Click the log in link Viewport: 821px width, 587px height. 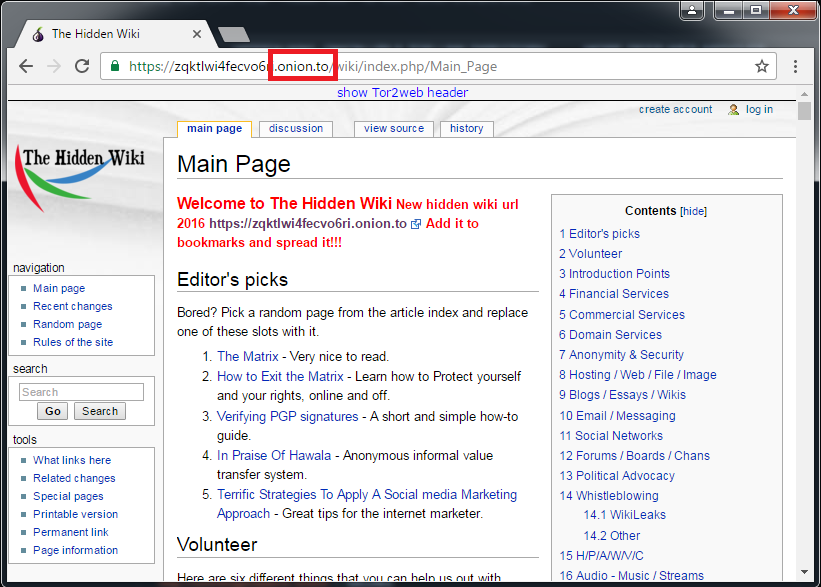pos(759,109)
